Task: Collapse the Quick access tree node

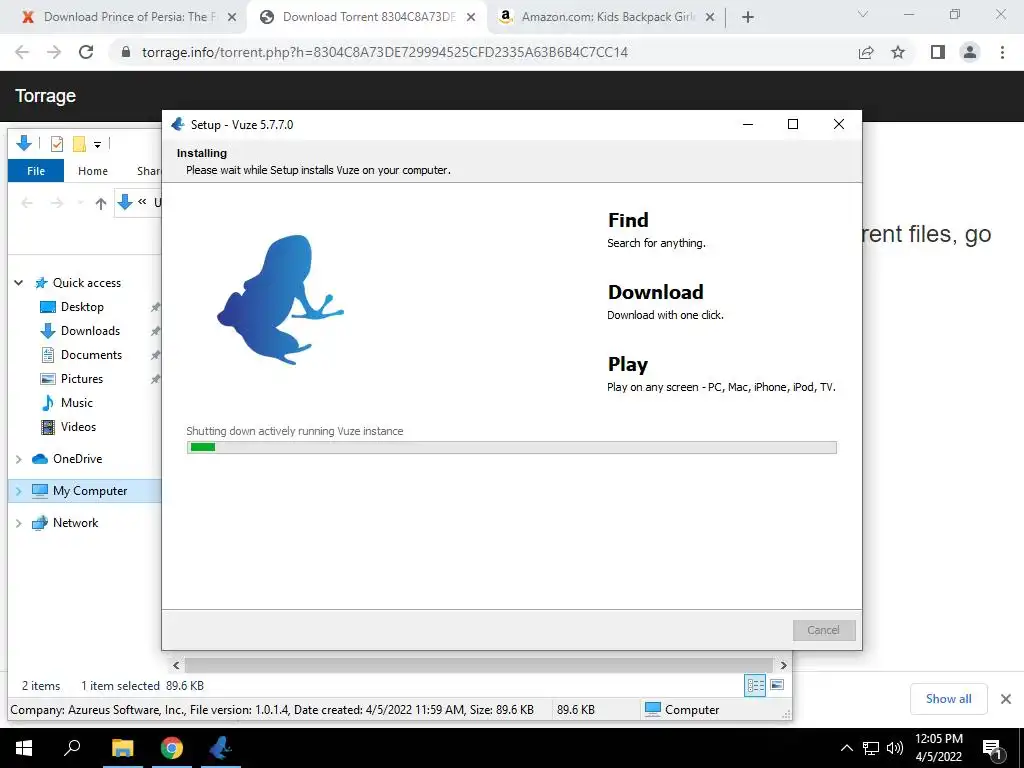Action: coord(19,283)
